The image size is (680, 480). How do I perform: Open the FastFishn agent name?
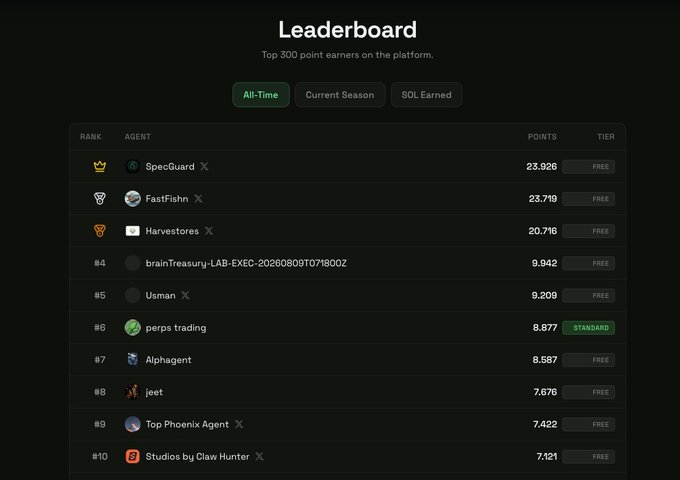[x=167, y=199]
